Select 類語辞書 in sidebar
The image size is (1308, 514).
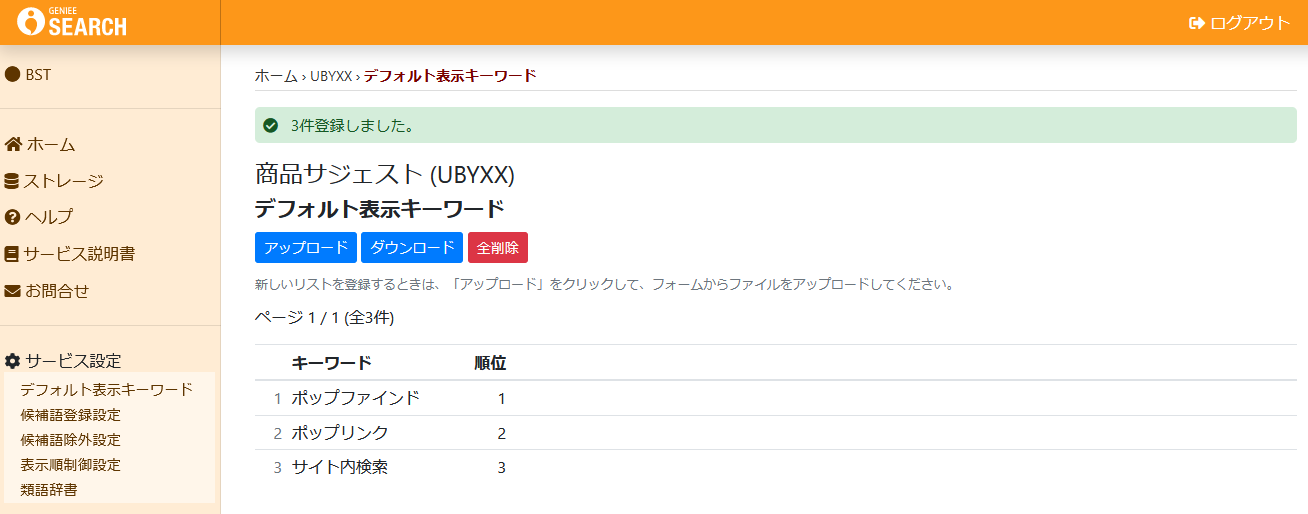tap(49, 490)
